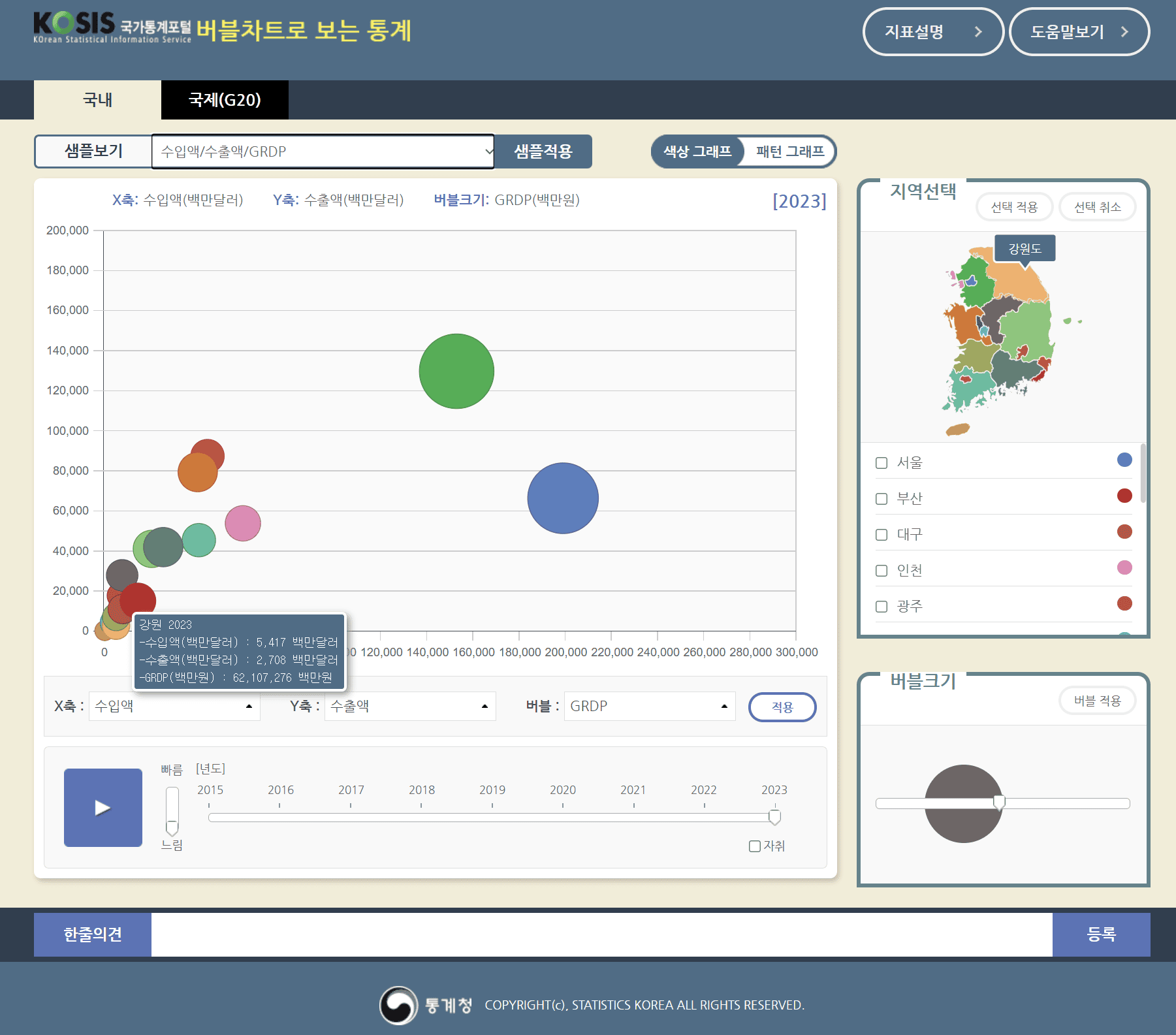The height and width of the screenshot is (1035, 1176).
Task: Select Jeju island on the region map
Action: [x=958, y=429]
